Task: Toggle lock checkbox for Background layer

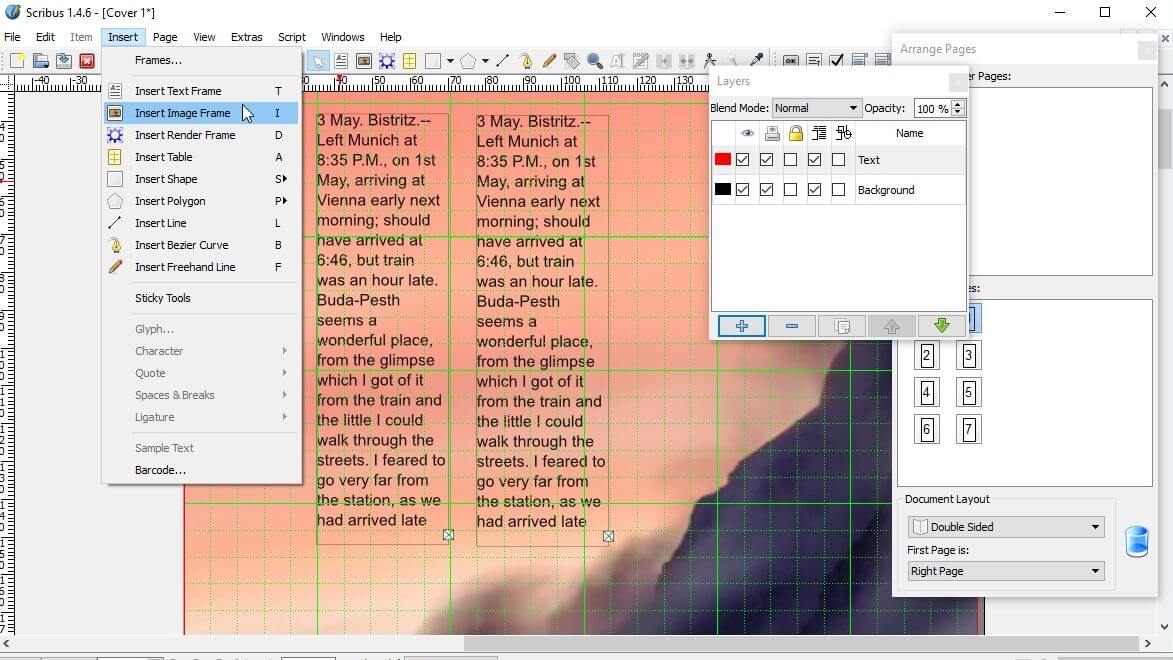Action: click(x=790, y=189)
